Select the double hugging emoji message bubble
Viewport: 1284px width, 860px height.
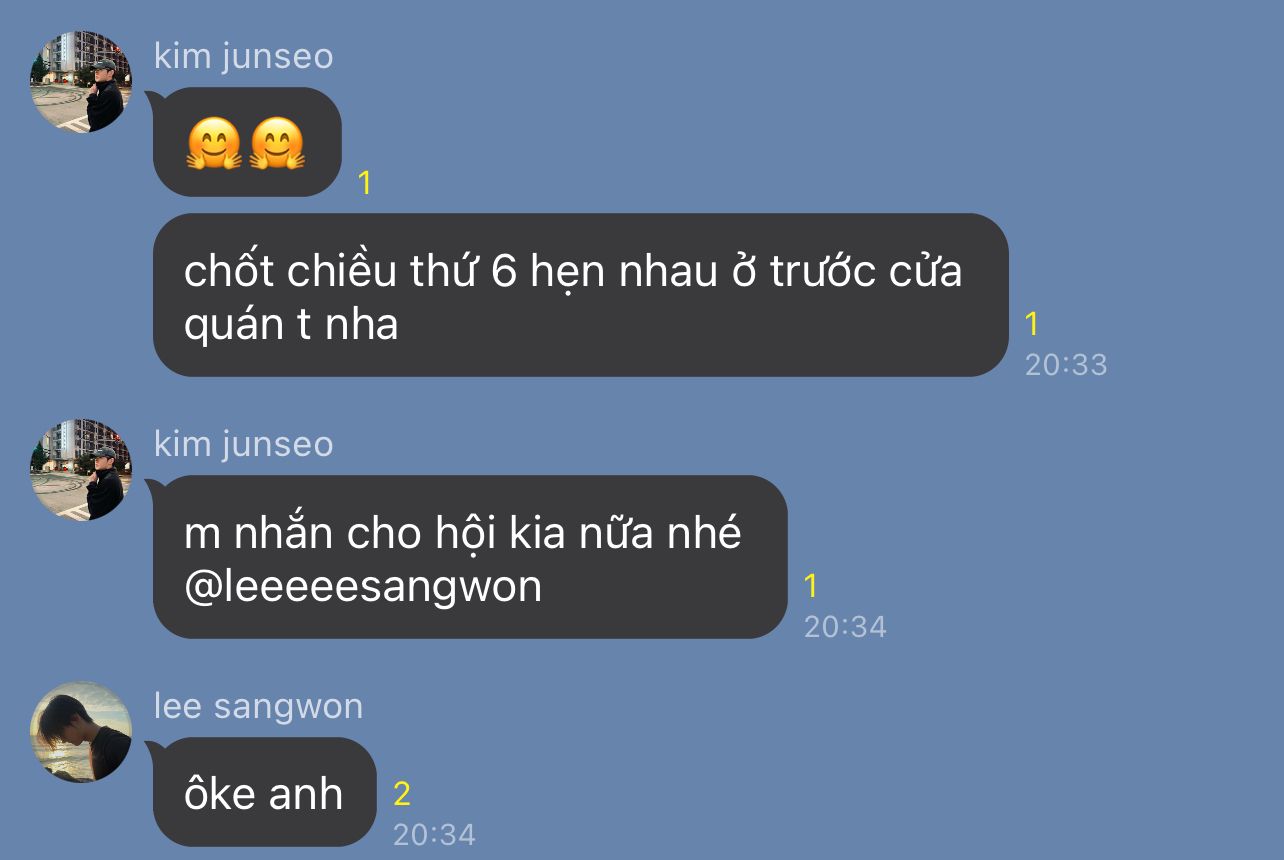[x=247, y=142]
